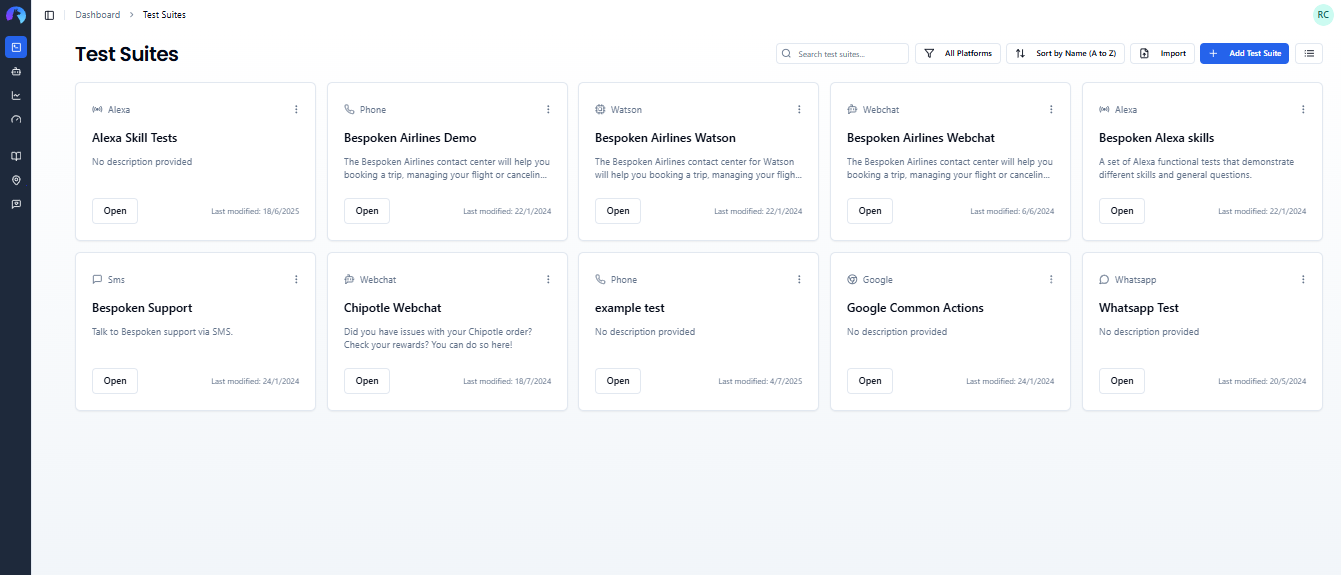This screenshot has width=1341, height=575.
Task: Open options menu for Bespoken Support
Action: click(296, 279)
